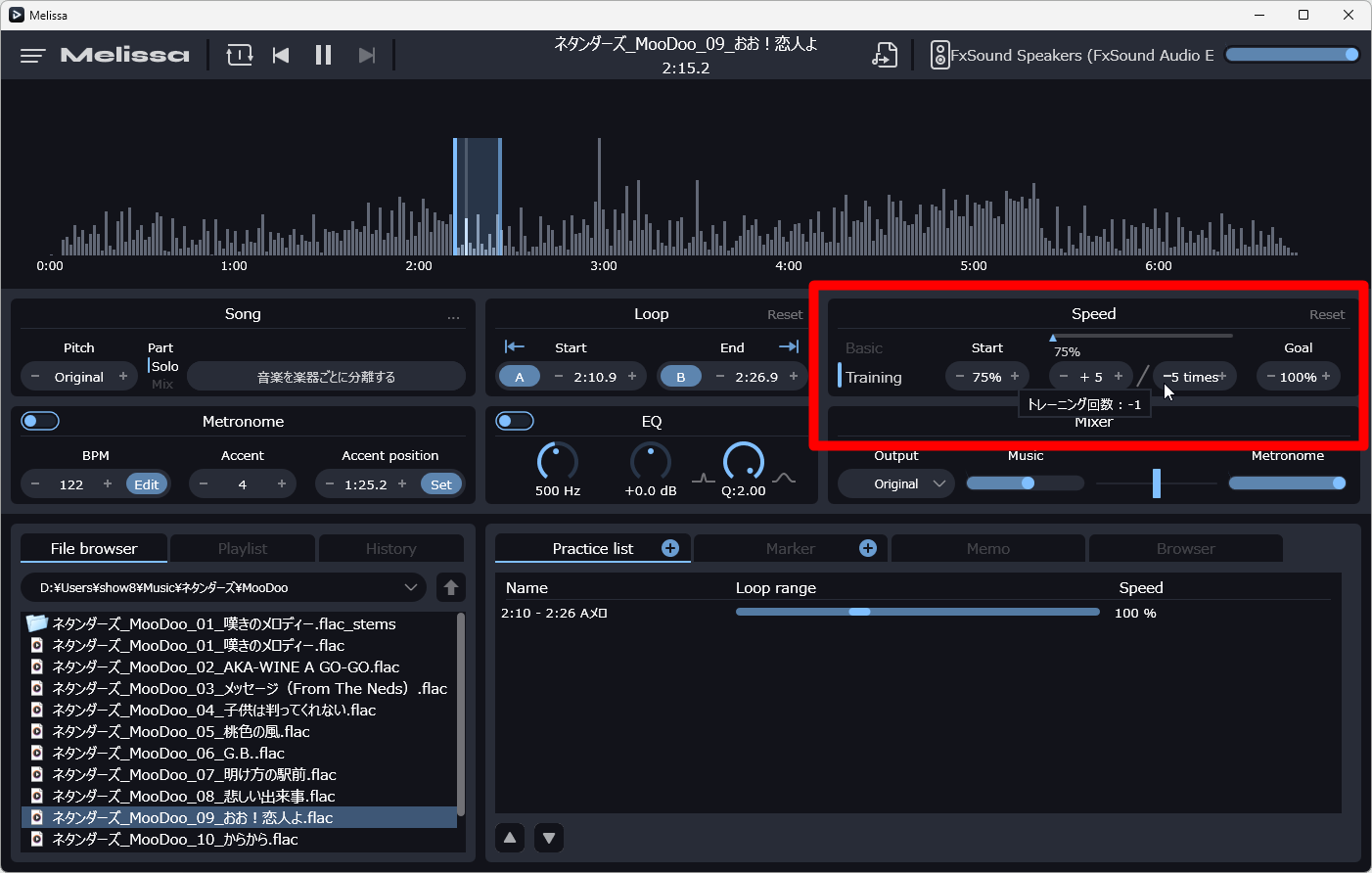Increase the pitch with plus button

123,377
